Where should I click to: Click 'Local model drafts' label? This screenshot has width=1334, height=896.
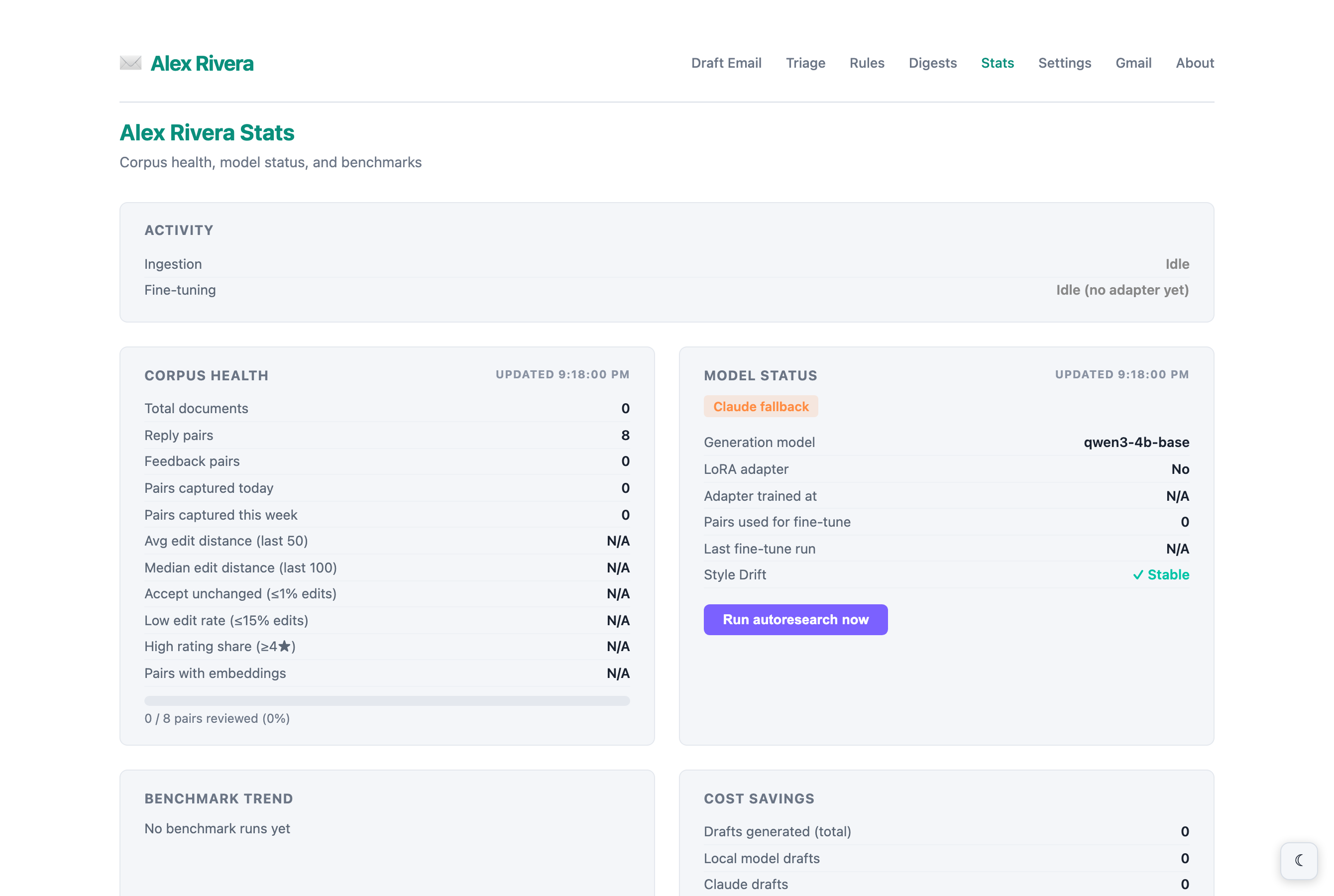tap(762, 858)
